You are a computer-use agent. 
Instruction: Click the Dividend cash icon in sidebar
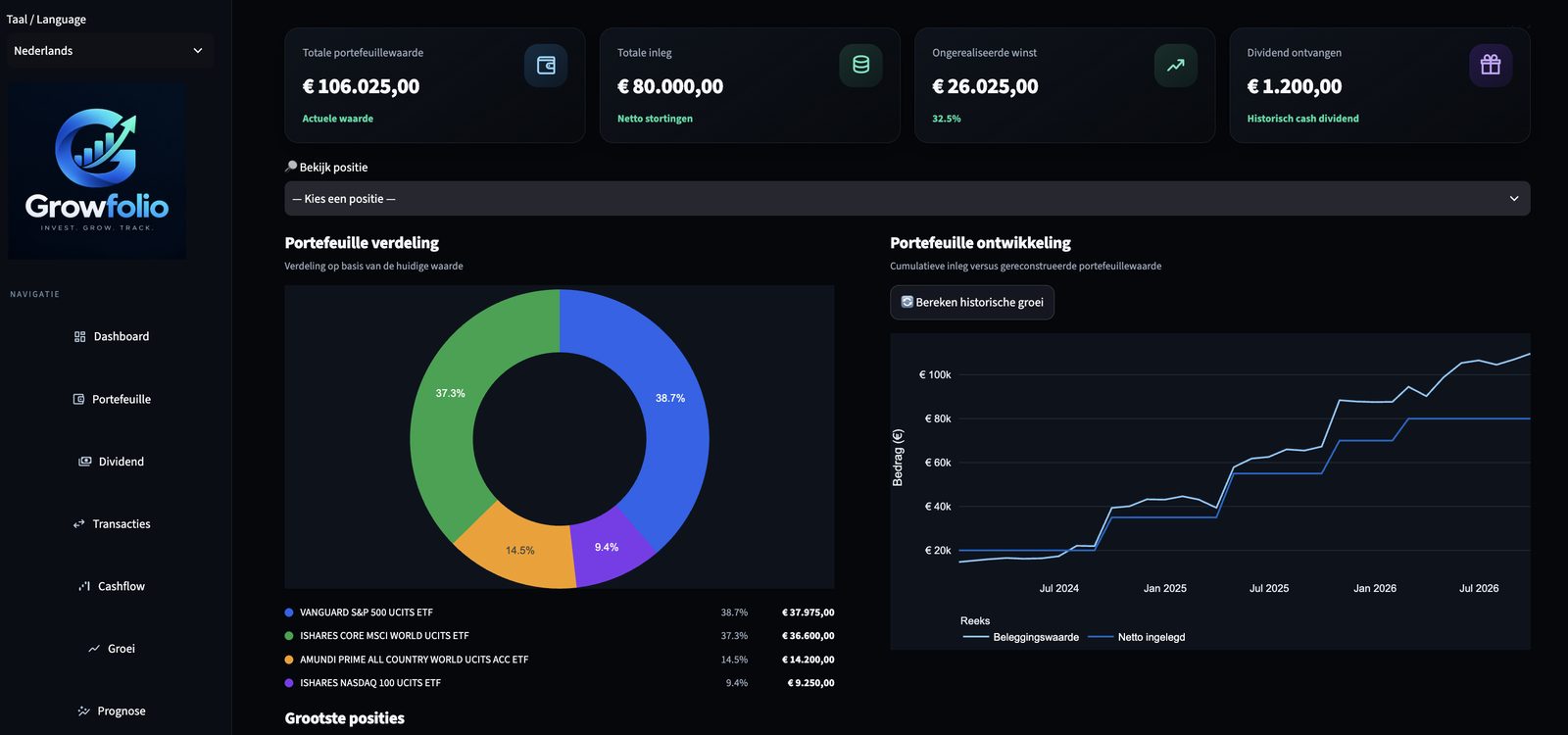(x=85, y=462)
